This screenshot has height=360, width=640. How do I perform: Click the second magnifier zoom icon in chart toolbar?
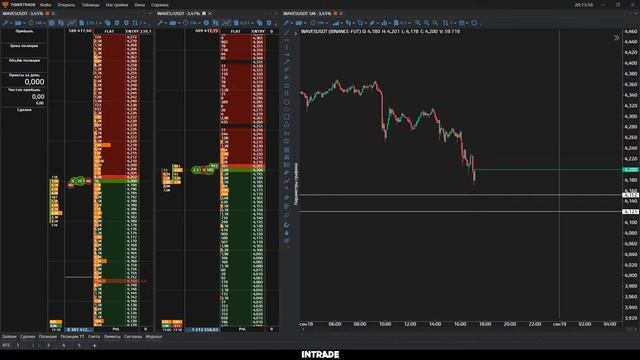coord(427,23)
